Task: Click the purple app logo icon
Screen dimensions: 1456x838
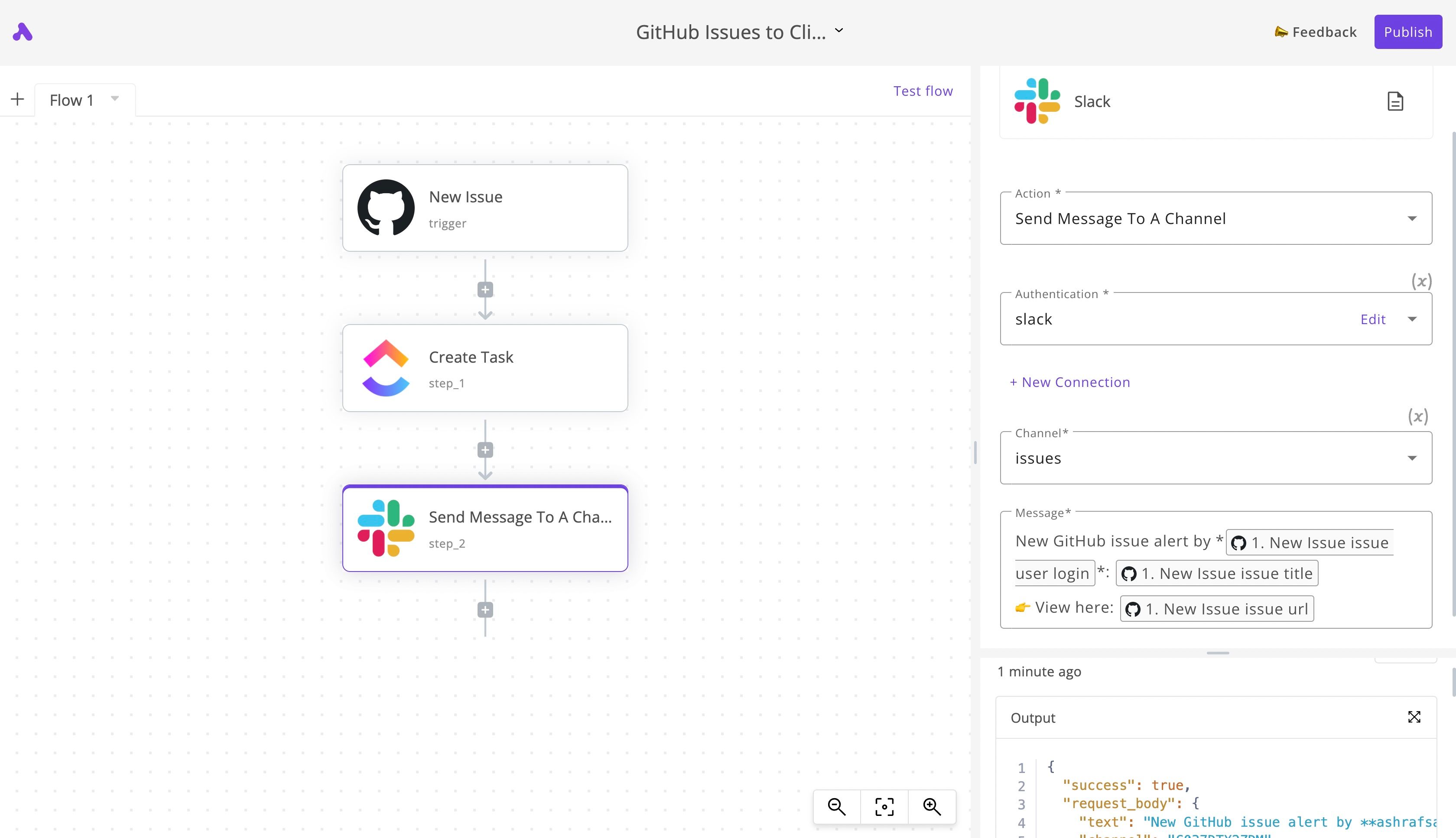Action: click(x=23, y=32)
